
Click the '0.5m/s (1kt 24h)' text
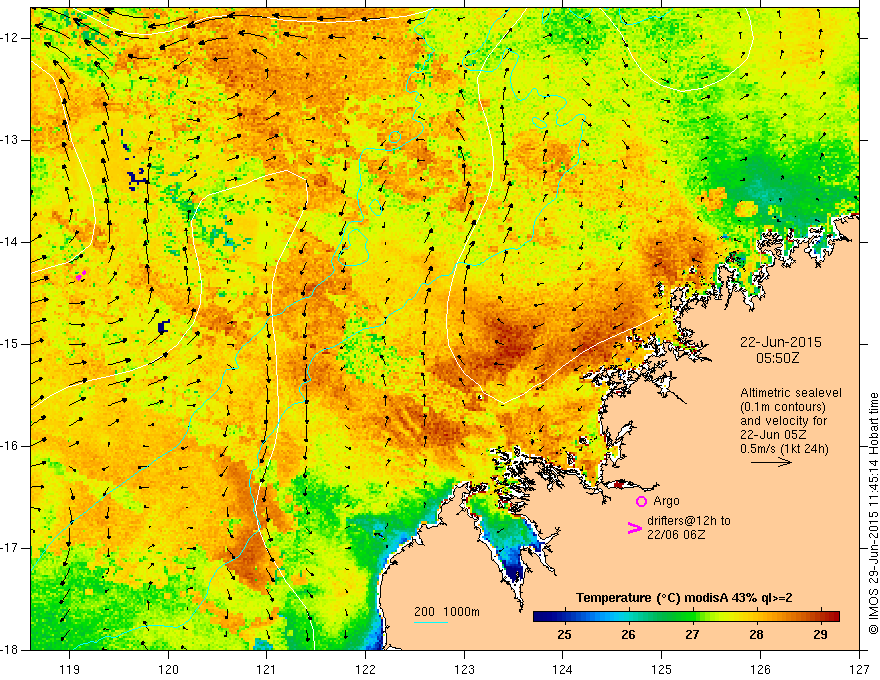(x=784, y=449)
